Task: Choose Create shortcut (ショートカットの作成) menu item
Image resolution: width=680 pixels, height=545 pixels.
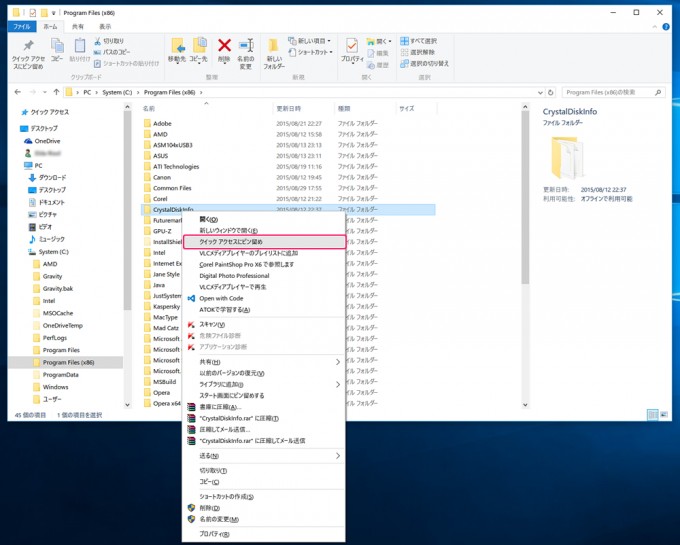Action: [263, 496]
